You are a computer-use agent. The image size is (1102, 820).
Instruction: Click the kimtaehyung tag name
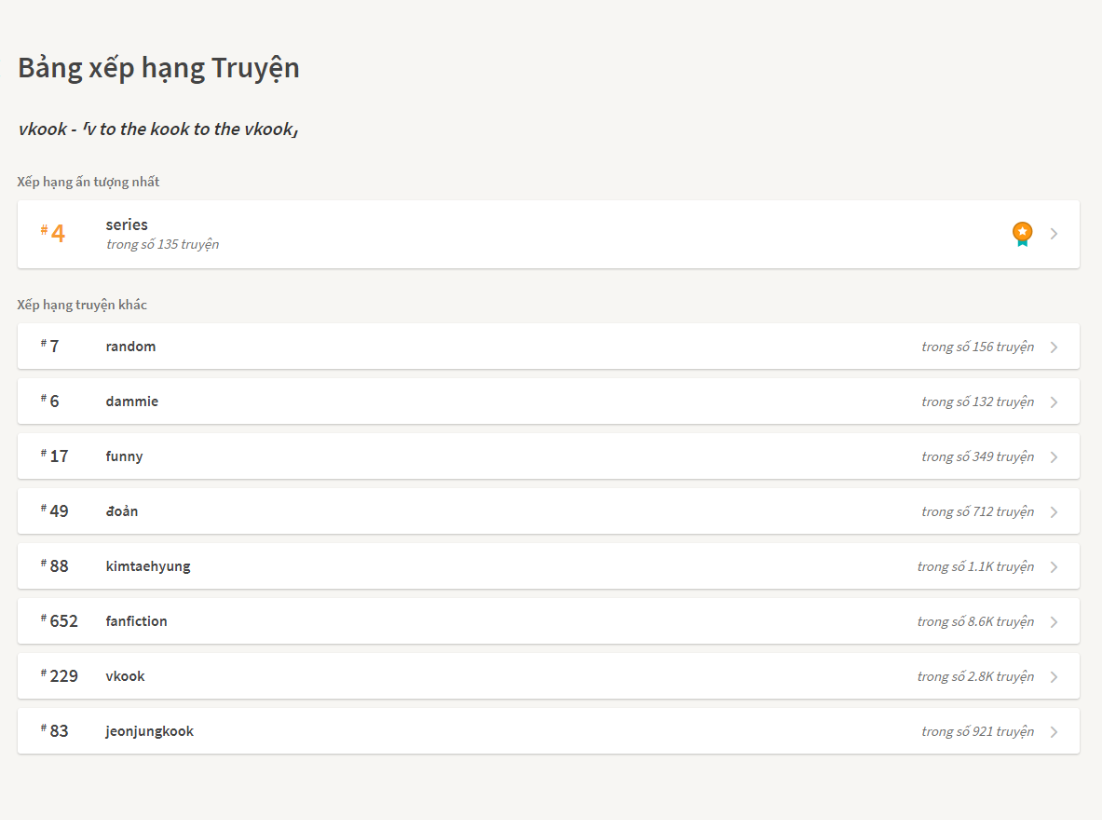pyautogui.click(x=148, y=567)
